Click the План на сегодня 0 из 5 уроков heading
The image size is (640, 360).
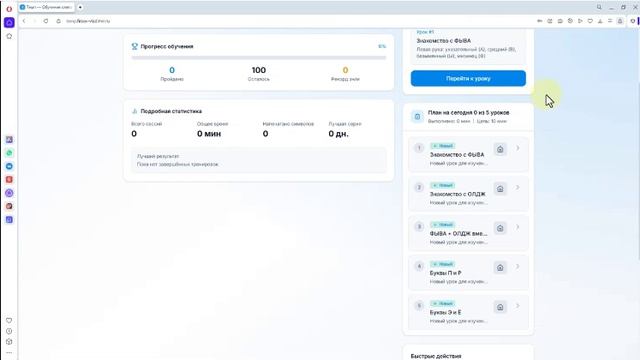[x=469, y=113]
